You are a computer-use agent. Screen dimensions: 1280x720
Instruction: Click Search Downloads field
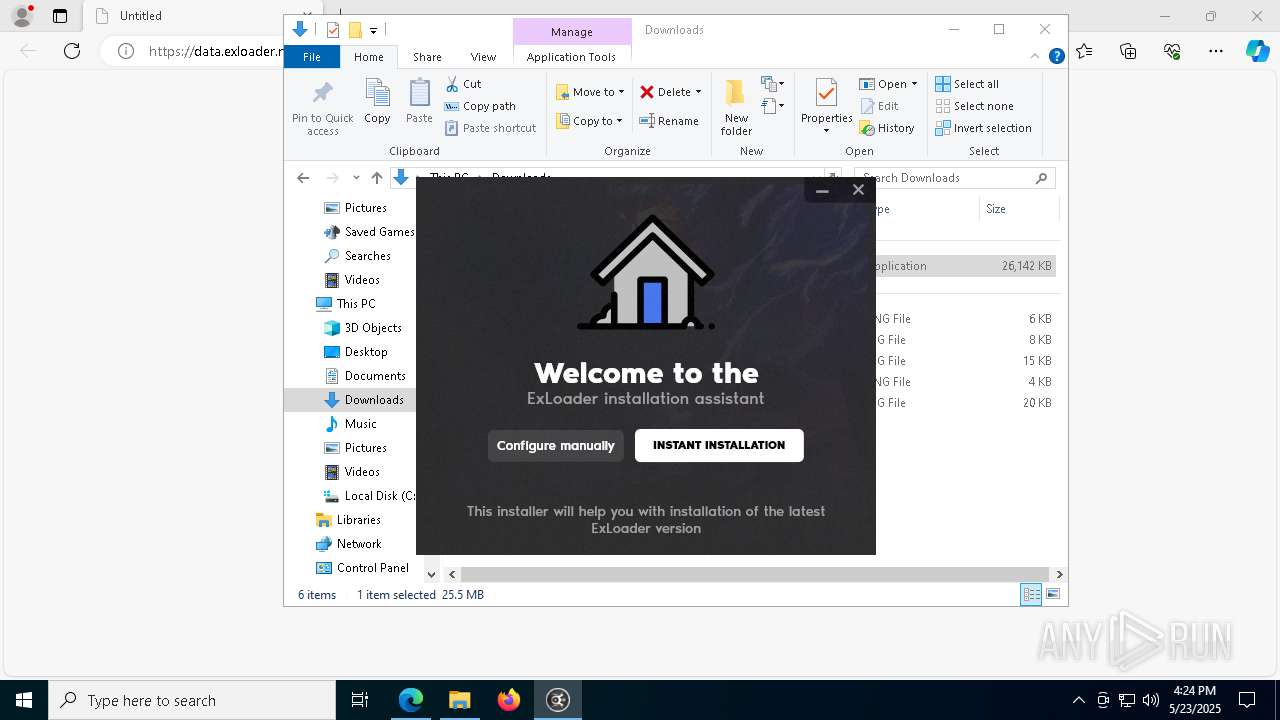click(955, 178)
